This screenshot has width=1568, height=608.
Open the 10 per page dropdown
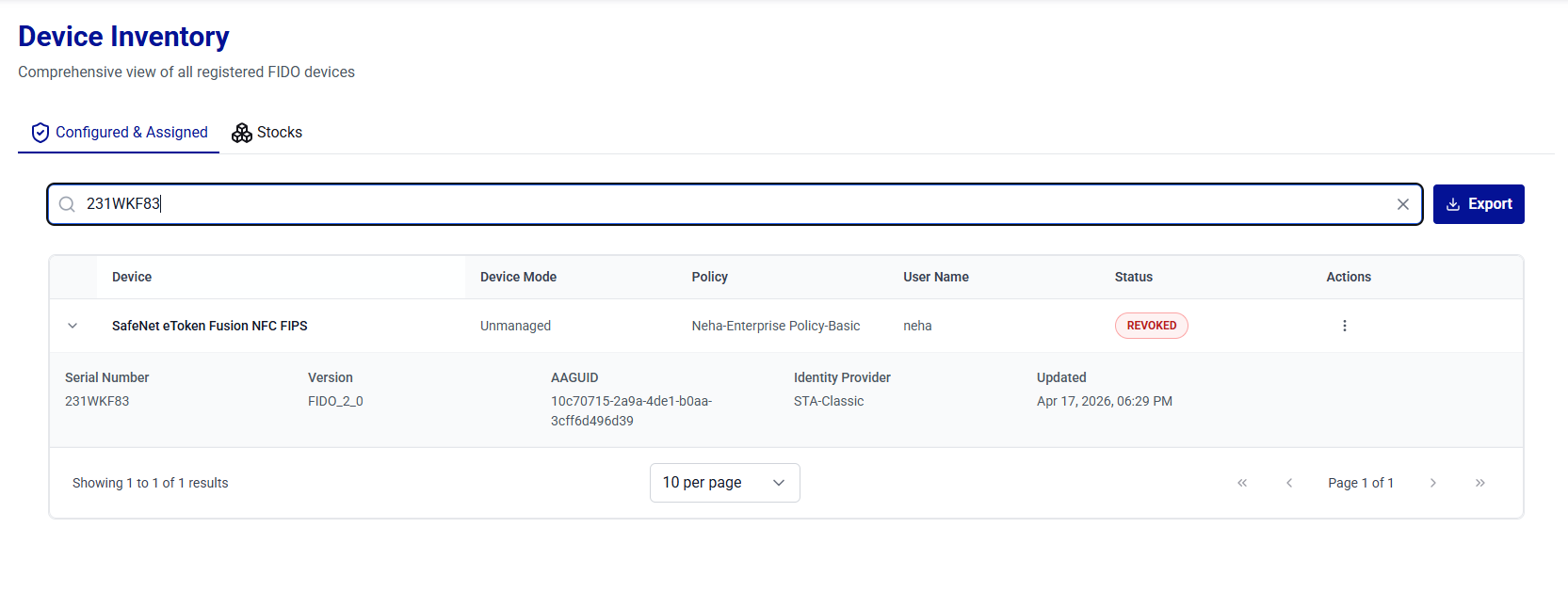(x=725, y=483)
